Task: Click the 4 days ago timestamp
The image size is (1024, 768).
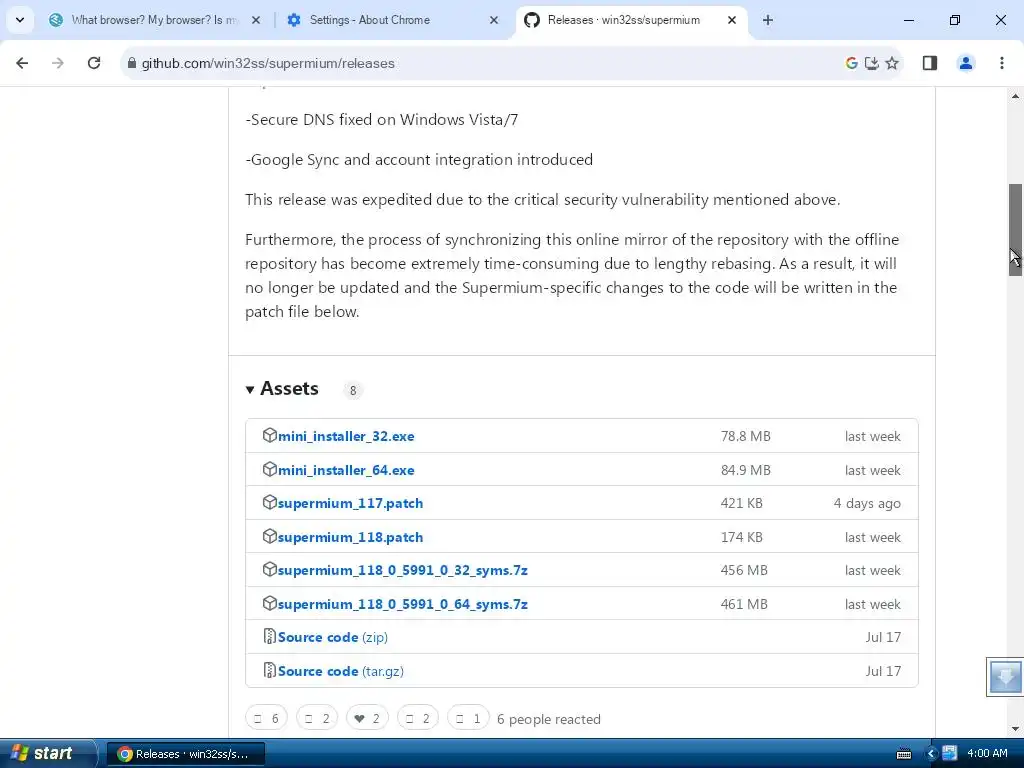Action: 867,504
